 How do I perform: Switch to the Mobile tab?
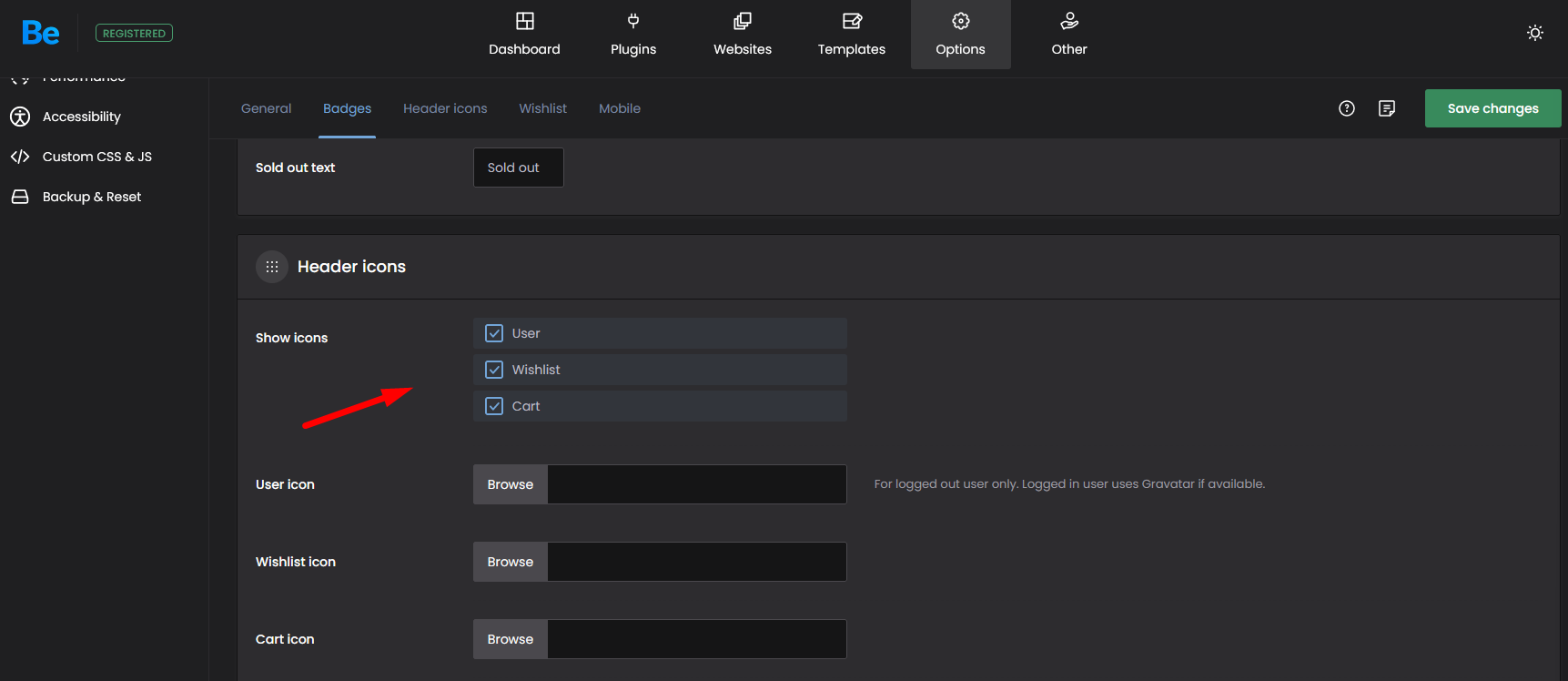[620, 108]
